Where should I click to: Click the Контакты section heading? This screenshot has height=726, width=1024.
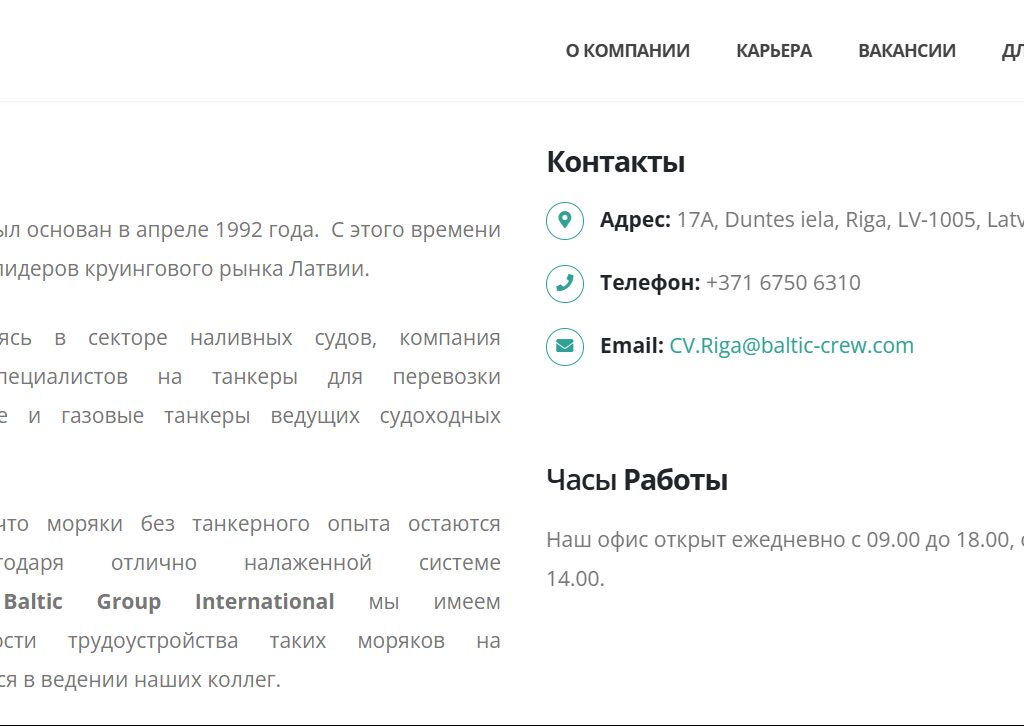(x=615, y=162)
